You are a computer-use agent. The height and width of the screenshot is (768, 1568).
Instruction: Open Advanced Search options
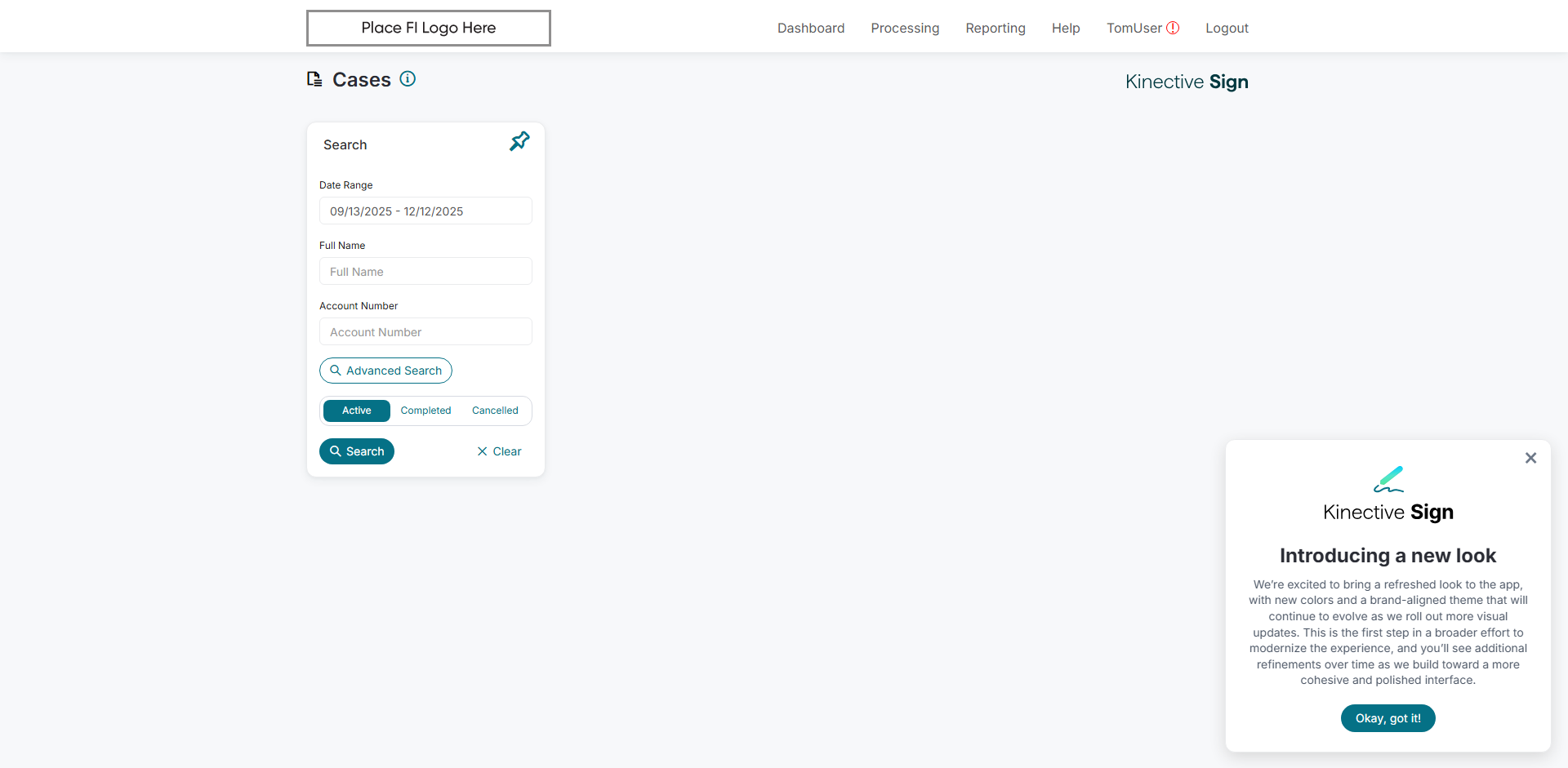click(385, 371)
